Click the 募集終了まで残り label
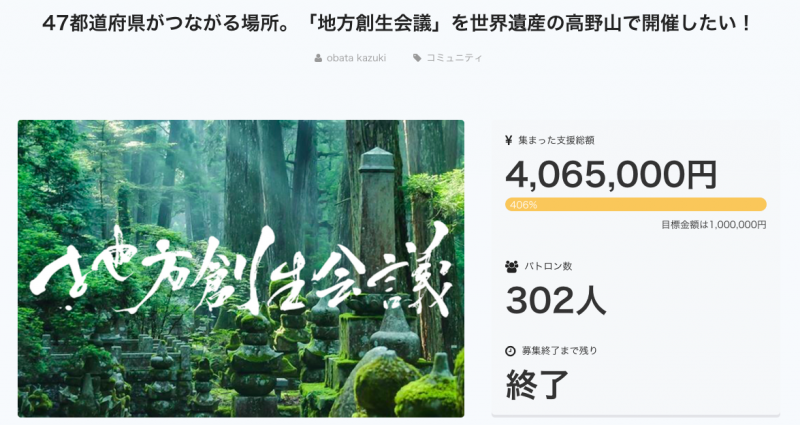The width and height of the screenshot is (800, 425). click(x=559, y=351)
